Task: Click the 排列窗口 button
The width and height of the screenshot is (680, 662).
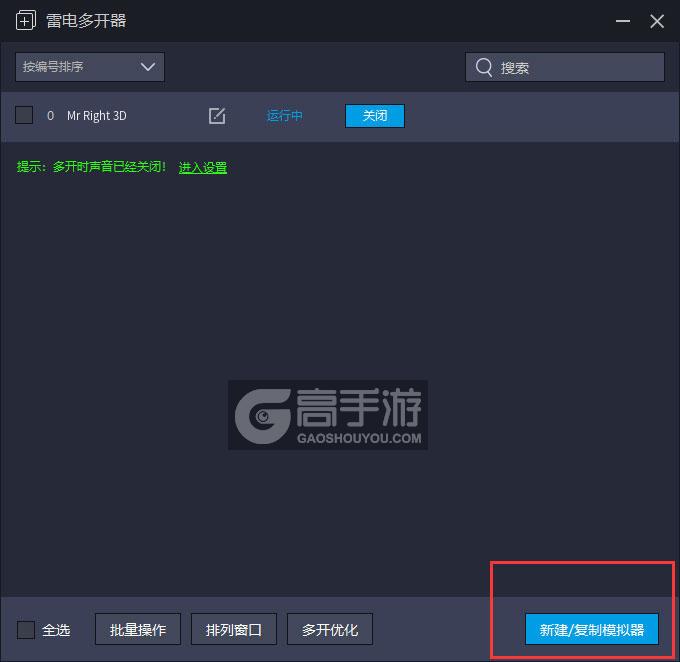Action: click(x=234, y=629)
